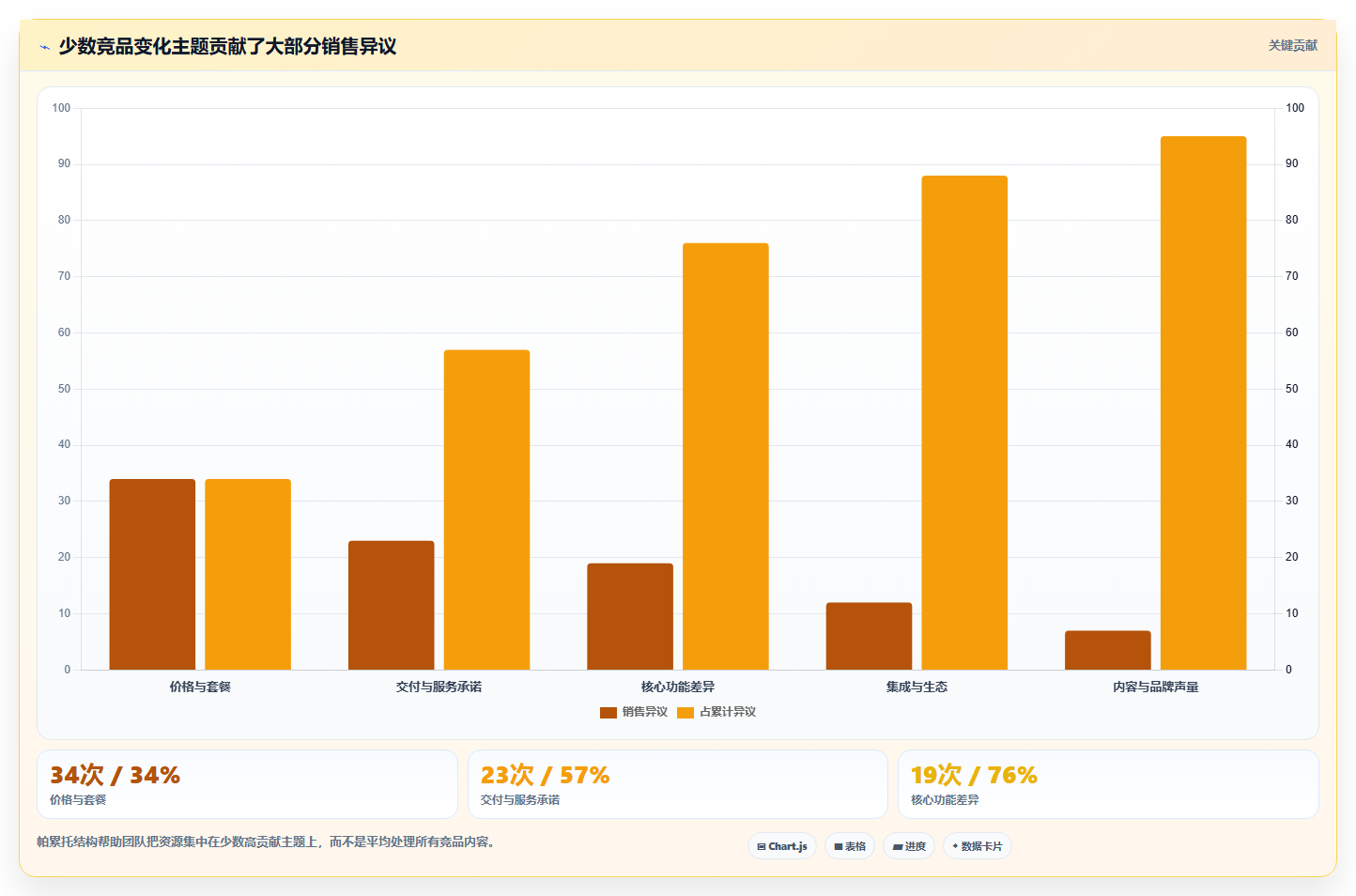Toggle the 销售异议 legend swatch

click(609, 712)
